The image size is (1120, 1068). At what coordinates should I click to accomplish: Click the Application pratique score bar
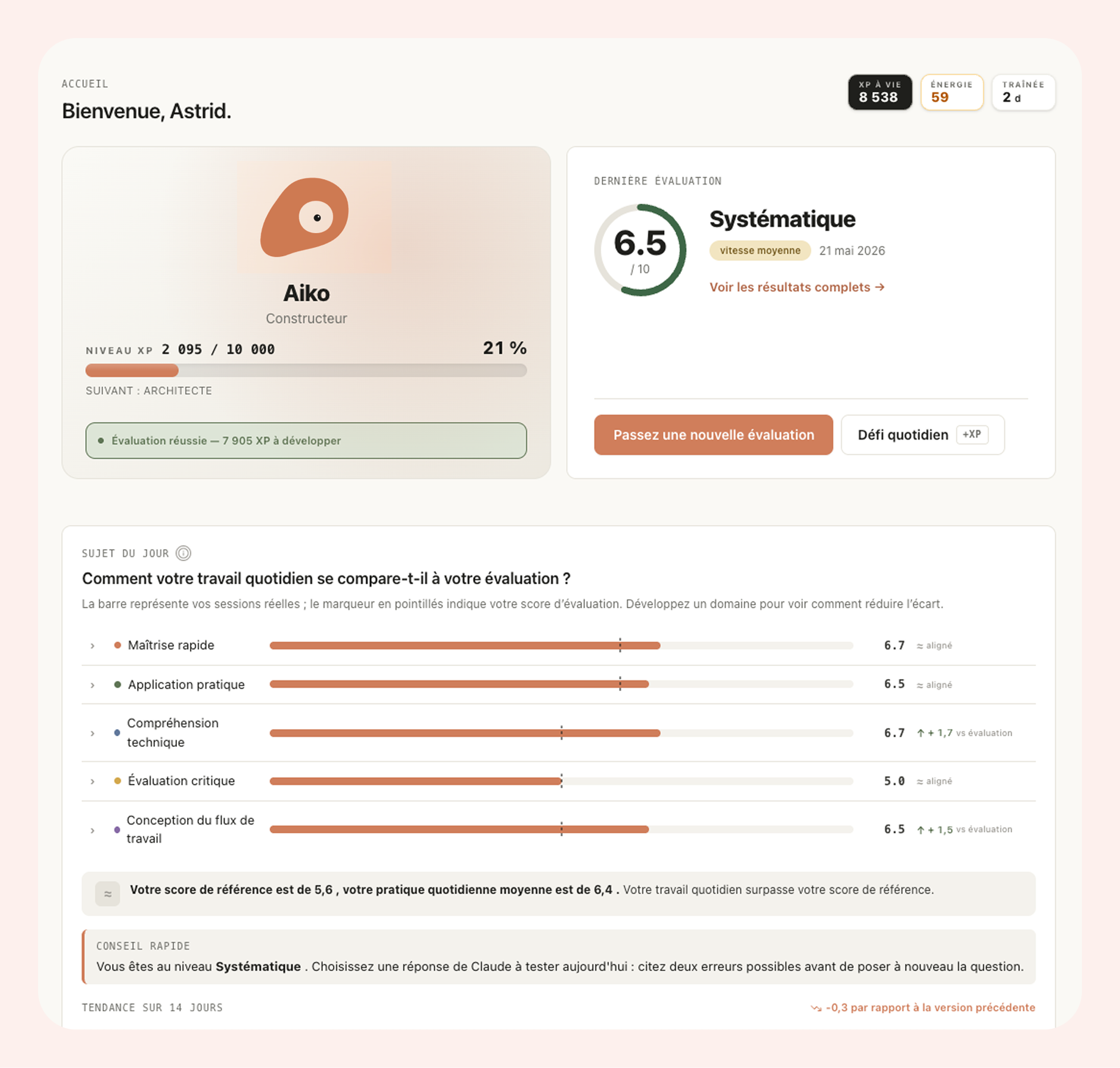click(561, 684)
